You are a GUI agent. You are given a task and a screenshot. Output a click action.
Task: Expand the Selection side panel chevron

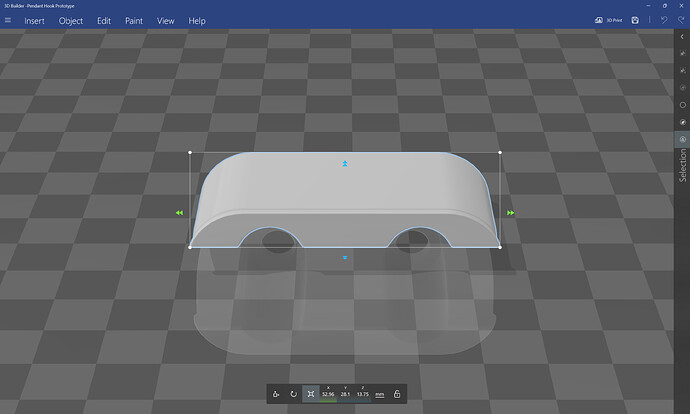pos(682,37)
